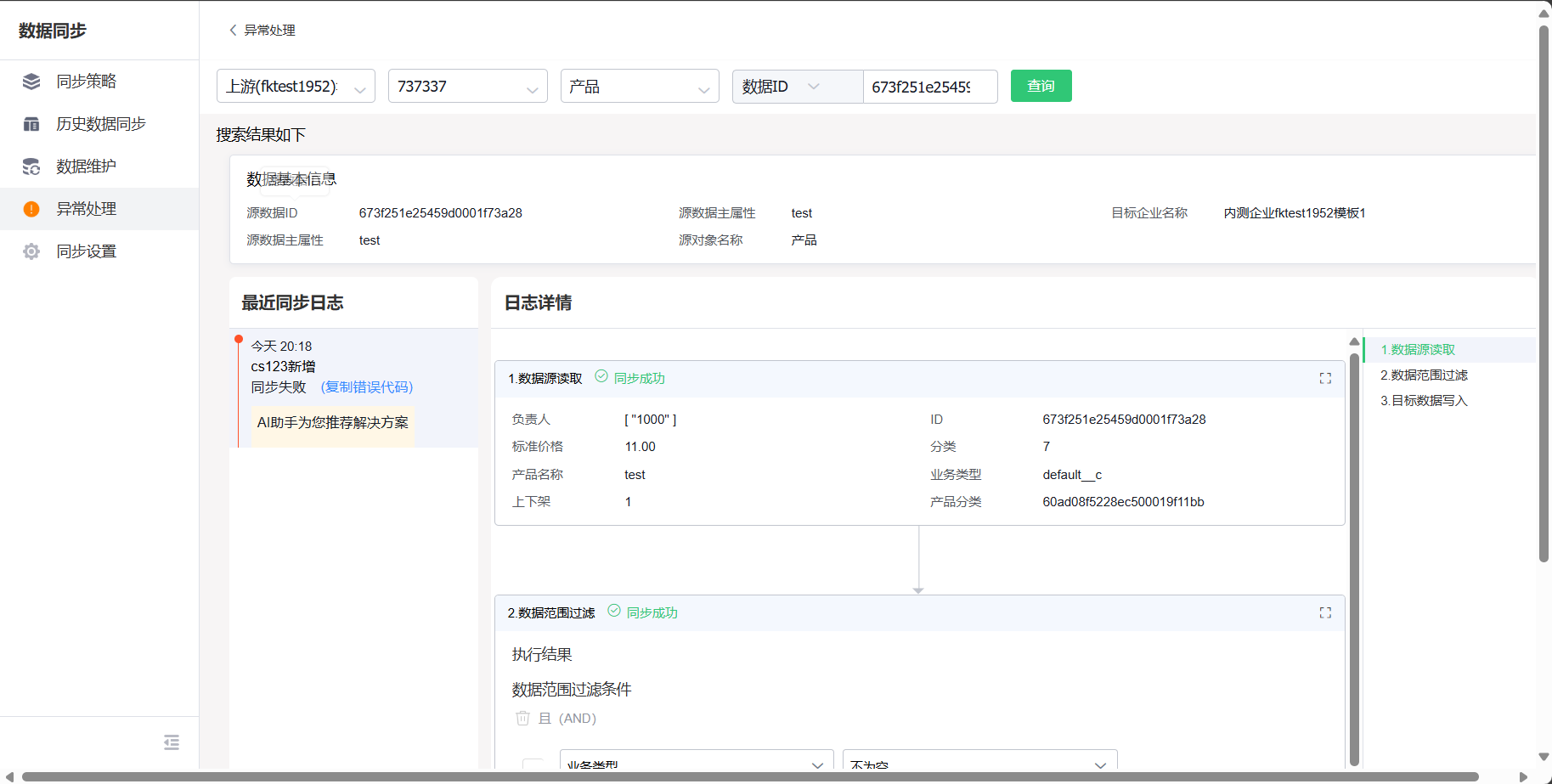The image size is (1552, 784).
Task: Go back using the chevron beside 异常处理
Action: [232, 30]
